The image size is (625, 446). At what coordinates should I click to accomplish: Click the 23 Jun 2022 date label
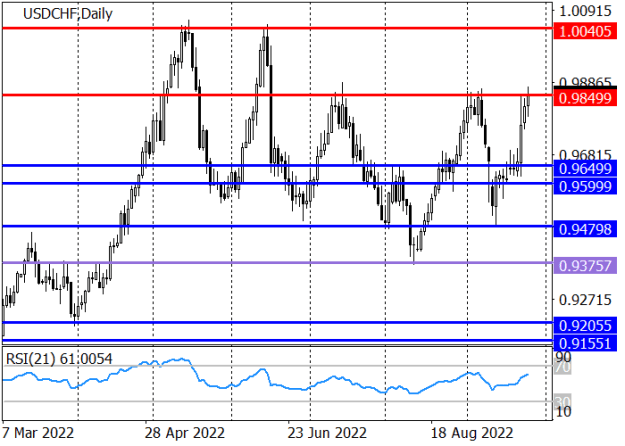tap(327, 432)
